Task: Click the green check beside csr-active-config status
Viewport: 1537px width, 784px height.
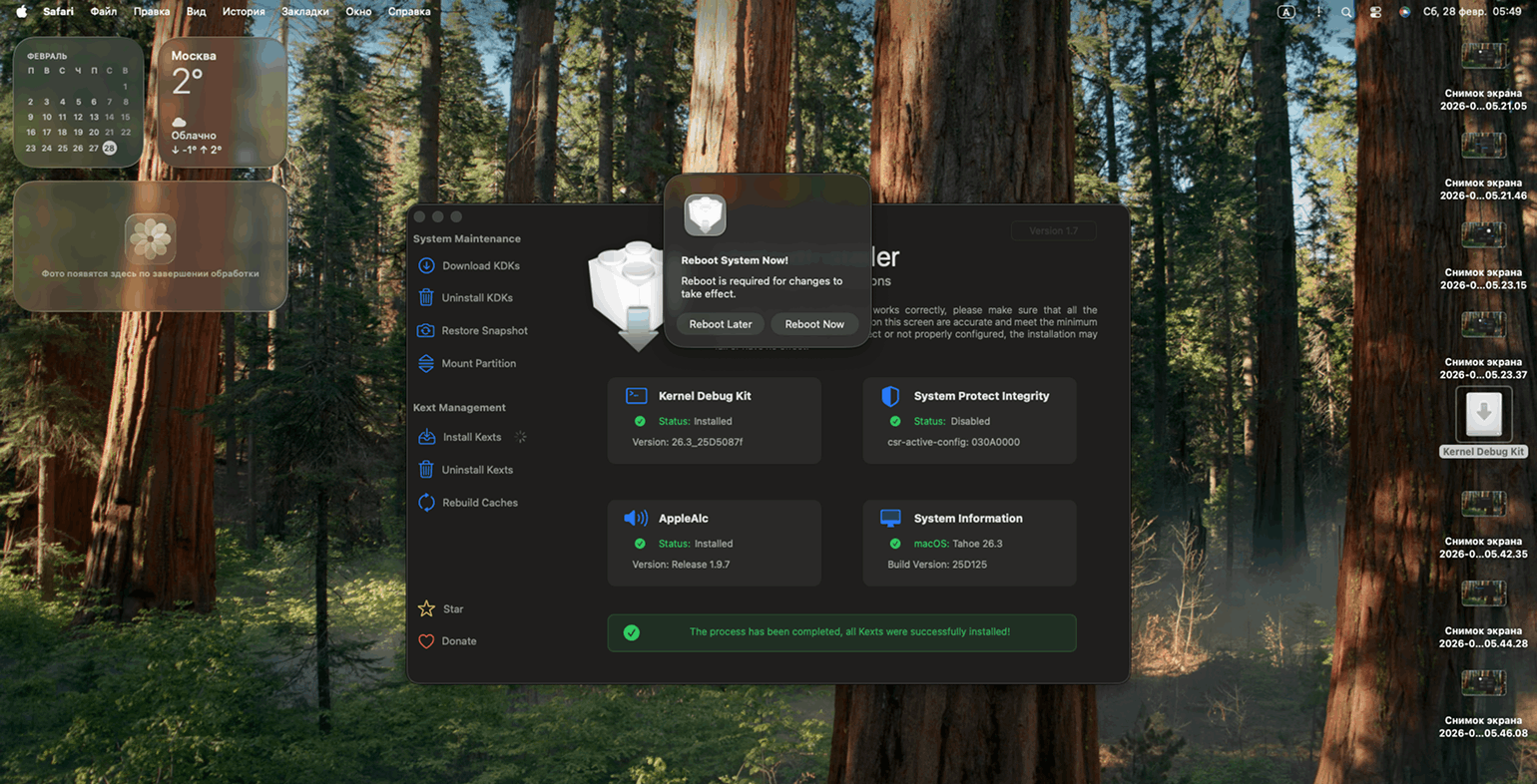Action: (895, 421)
